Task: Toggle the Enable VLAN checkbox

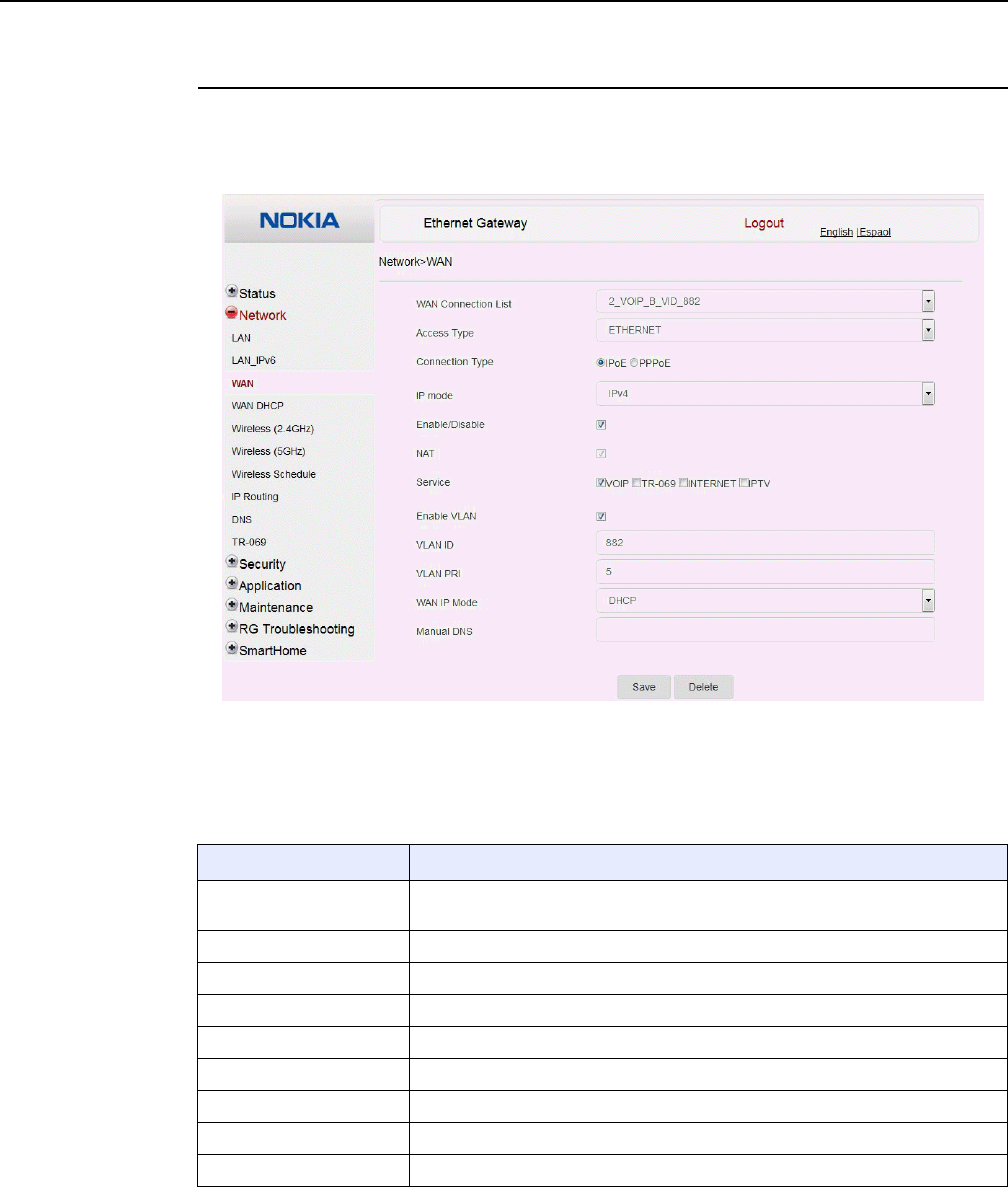Action: click(x=601, y=516)
